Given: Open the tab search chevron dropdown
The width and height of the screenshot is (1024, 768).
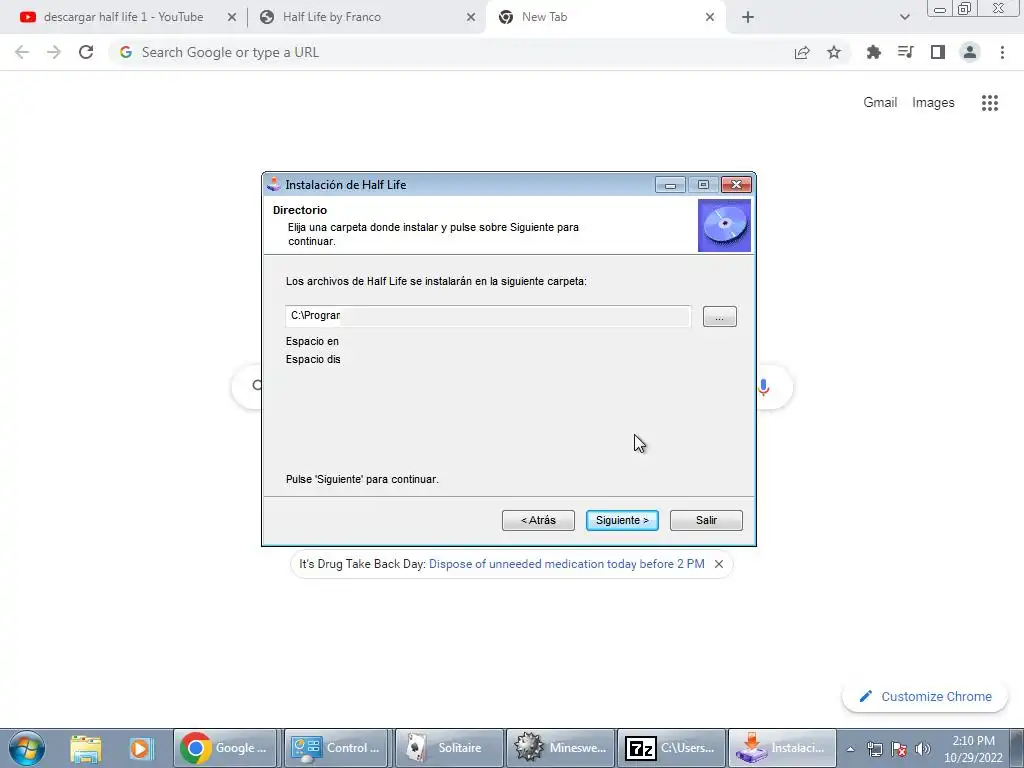Looking at the screenshot, I should [904, 18].
